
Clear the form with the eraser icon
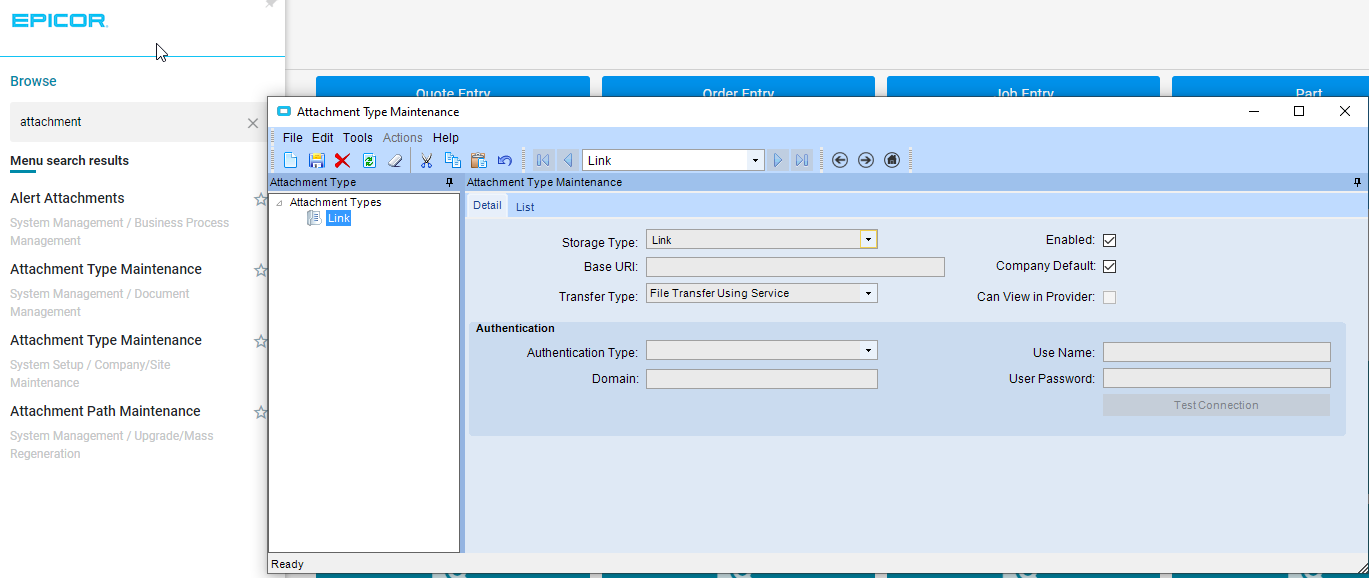point(394,160)
